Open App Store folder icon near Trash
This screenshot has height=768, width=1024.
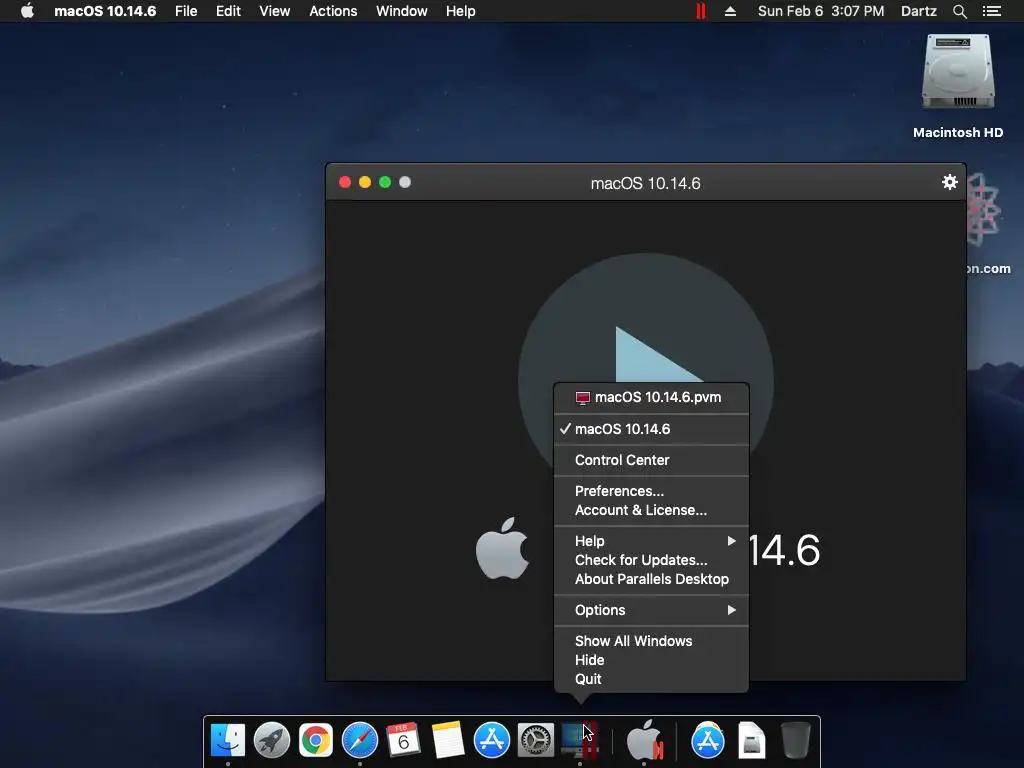[707, 741]
